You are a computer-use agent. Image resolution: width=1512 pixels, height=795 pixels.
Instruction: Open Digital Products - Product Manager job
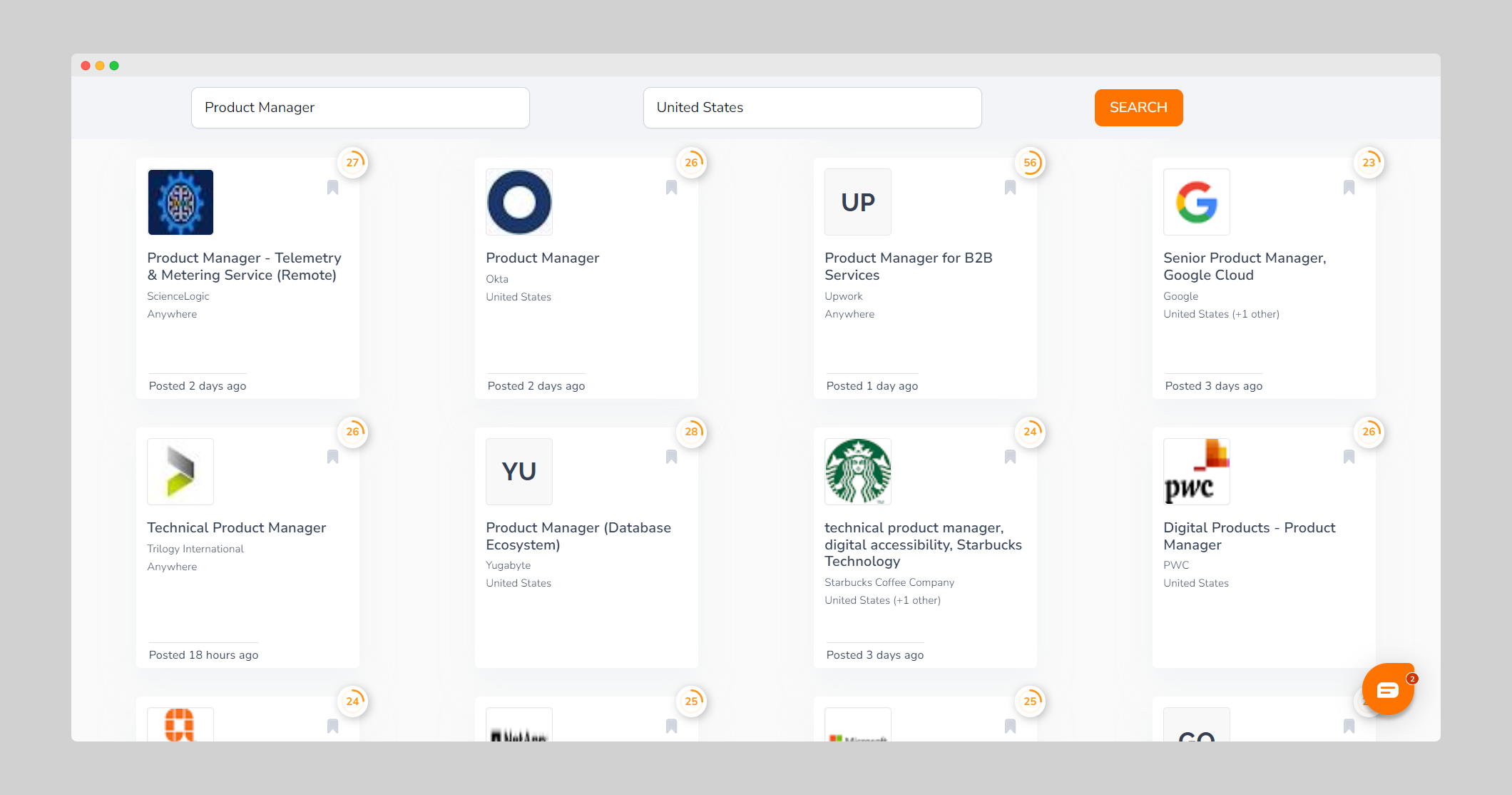tap(1250, 536)
